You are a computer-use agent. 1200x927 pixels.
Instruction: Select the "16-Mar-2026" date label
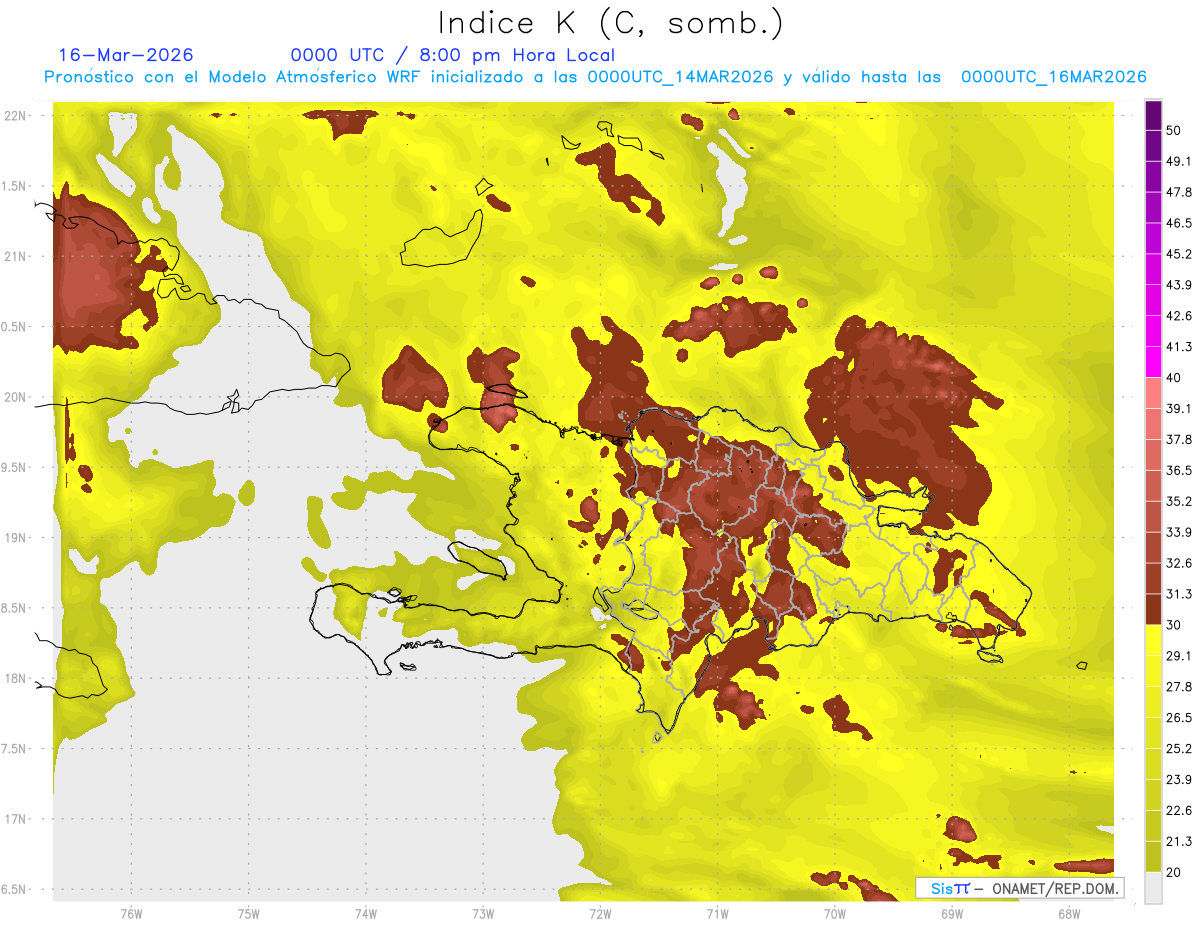click(126, 55)
